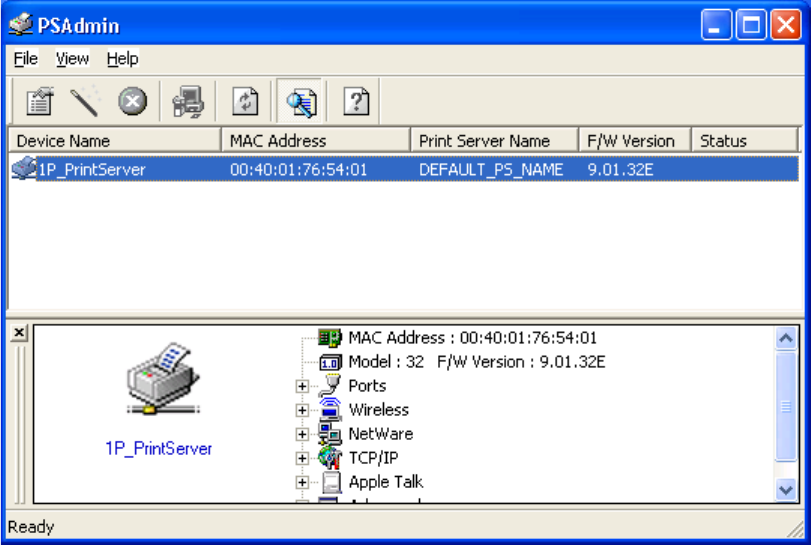Open the View menu

72,58
